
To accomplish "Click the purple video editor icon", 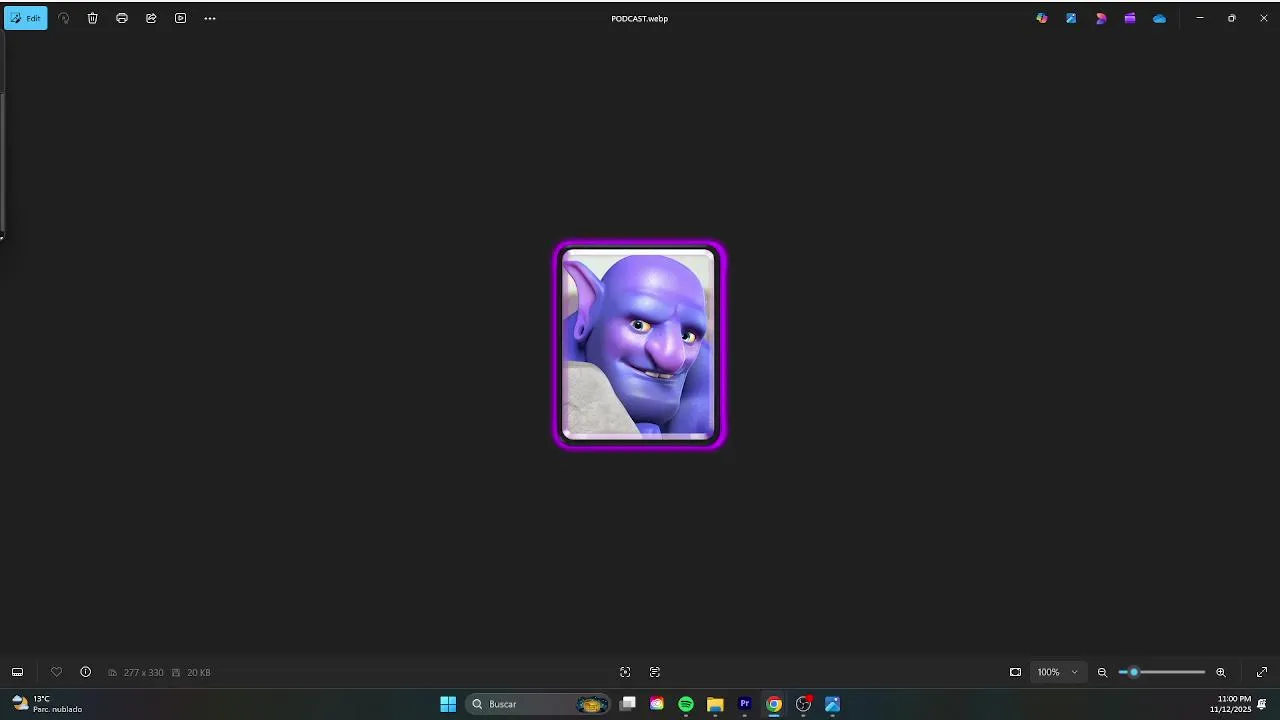I will click(x=1130, y=18).
